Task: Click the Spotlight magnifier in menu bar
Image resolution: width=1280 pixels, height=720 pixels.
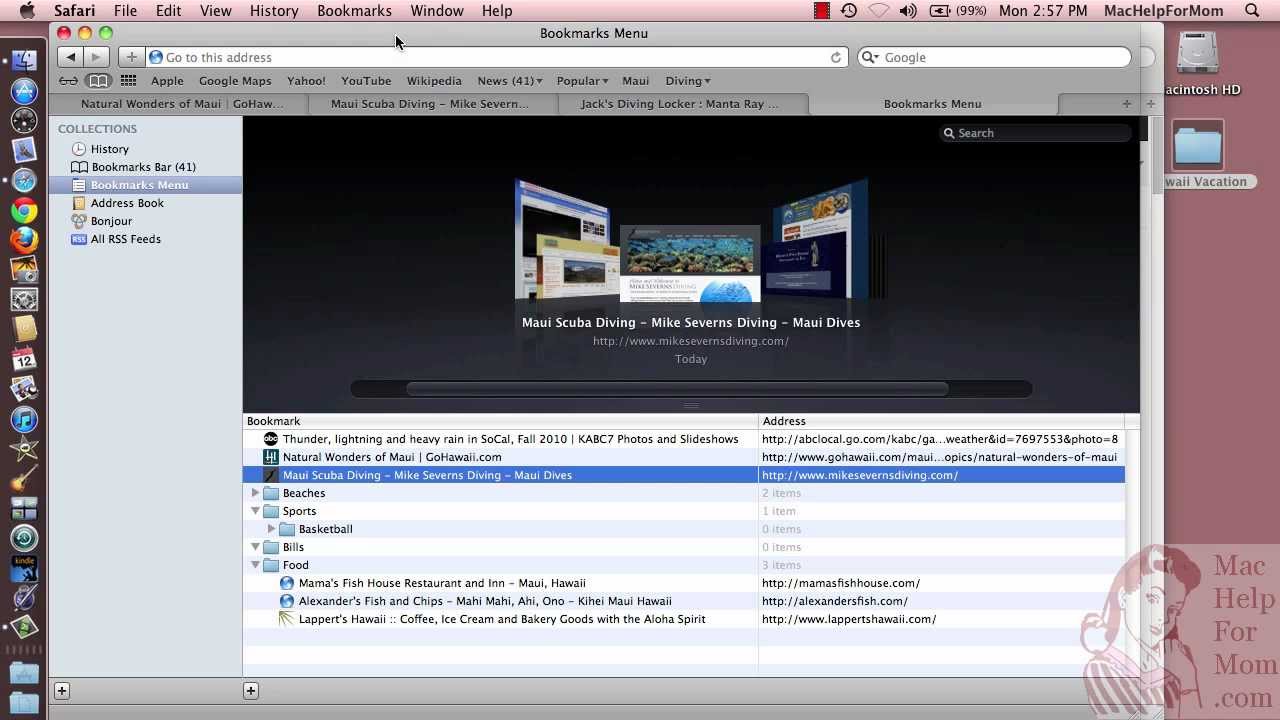Action: (x=1252, y=11)
